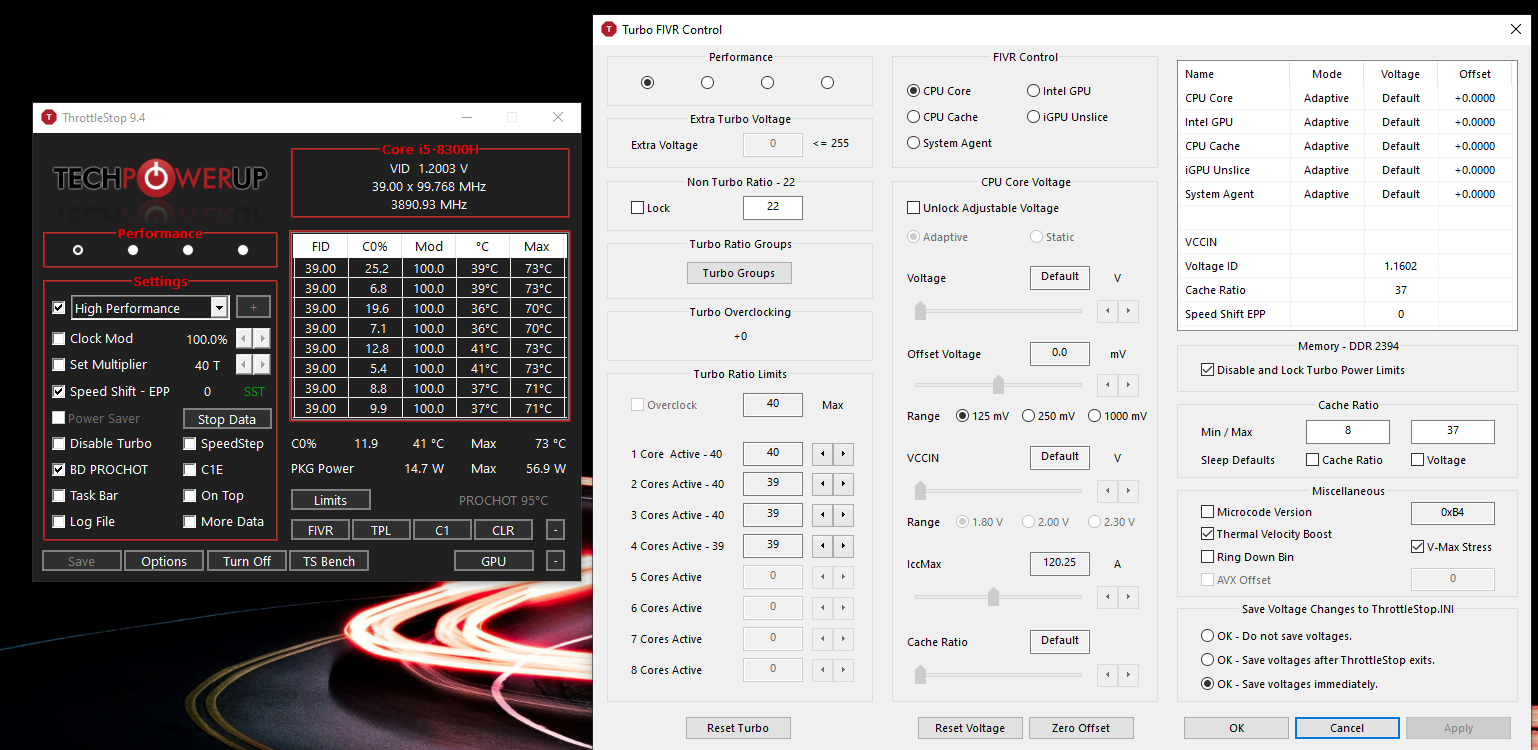Cancel the Turbo FIVR Control dialog
The width and height of the screenshot is (1538, 750).
click(x=1347, y=728)
